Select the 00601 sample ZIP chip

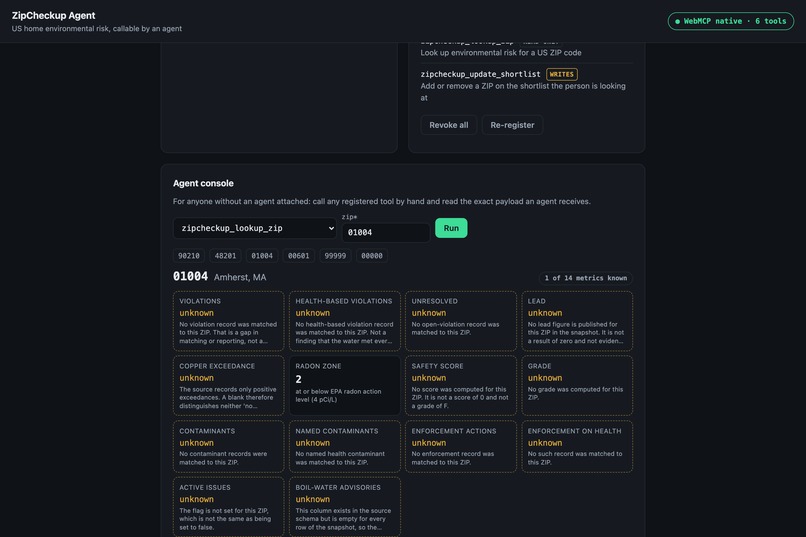298,255
